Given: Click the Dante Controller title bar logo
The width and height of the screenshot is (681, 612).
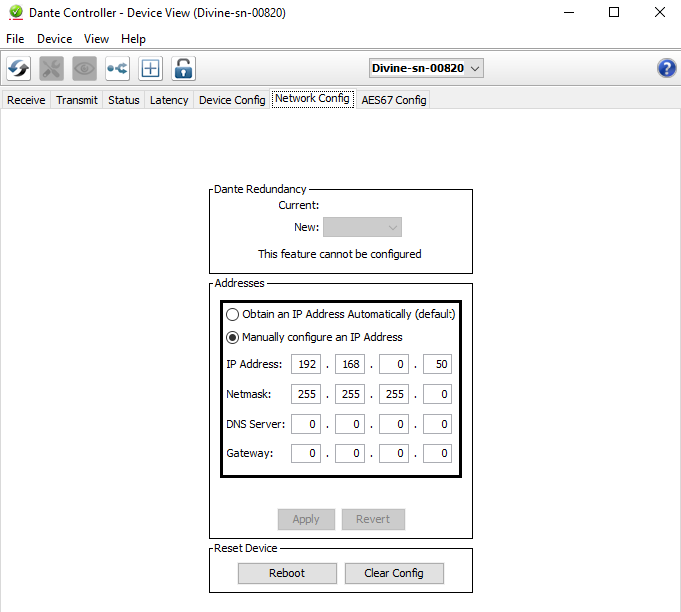Looking at the screenshot, I should coord(16,12).
